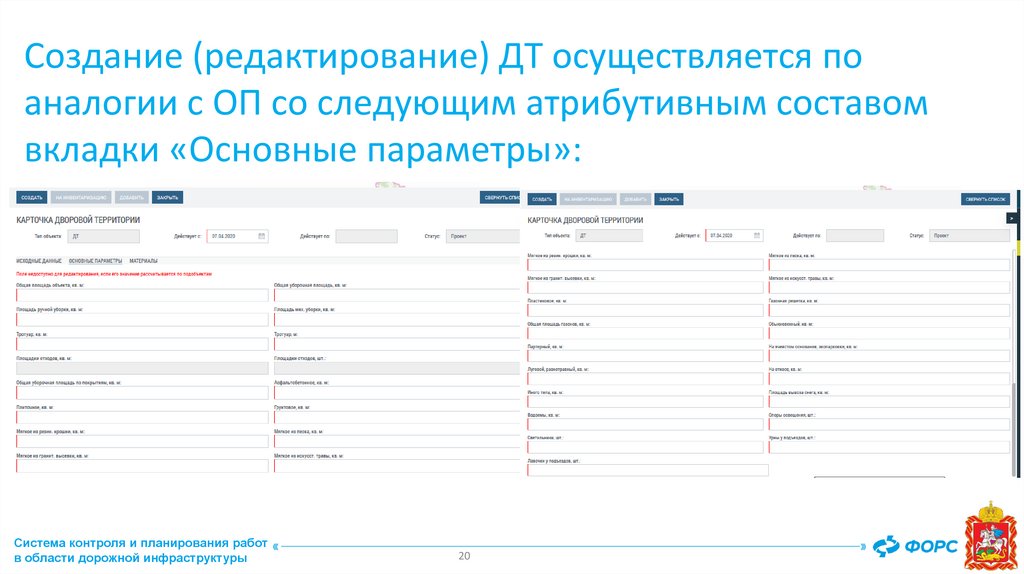Click Тротуар, кв. м input field
This screenshot has height=574, width=1024.
click(x=142, y=344)
